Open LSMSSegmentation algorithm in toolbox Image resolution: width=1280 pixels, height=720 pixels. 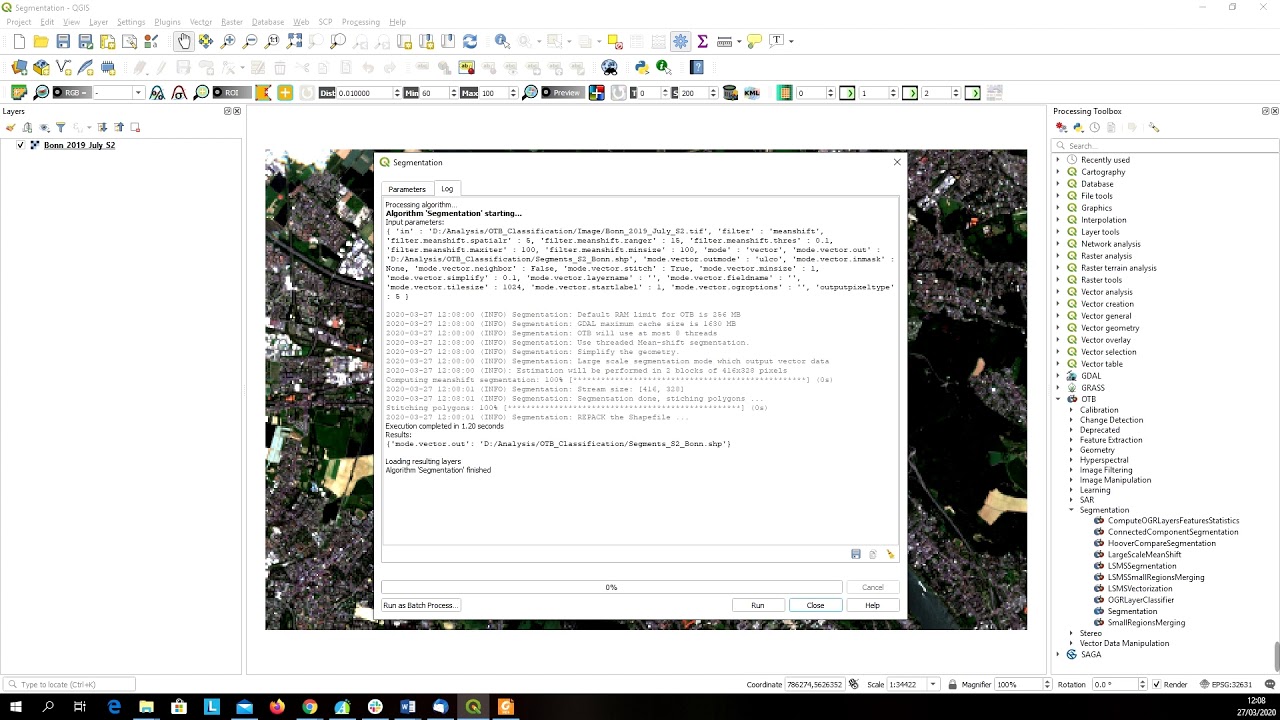pyautogui.click(x=1141, y=566)
